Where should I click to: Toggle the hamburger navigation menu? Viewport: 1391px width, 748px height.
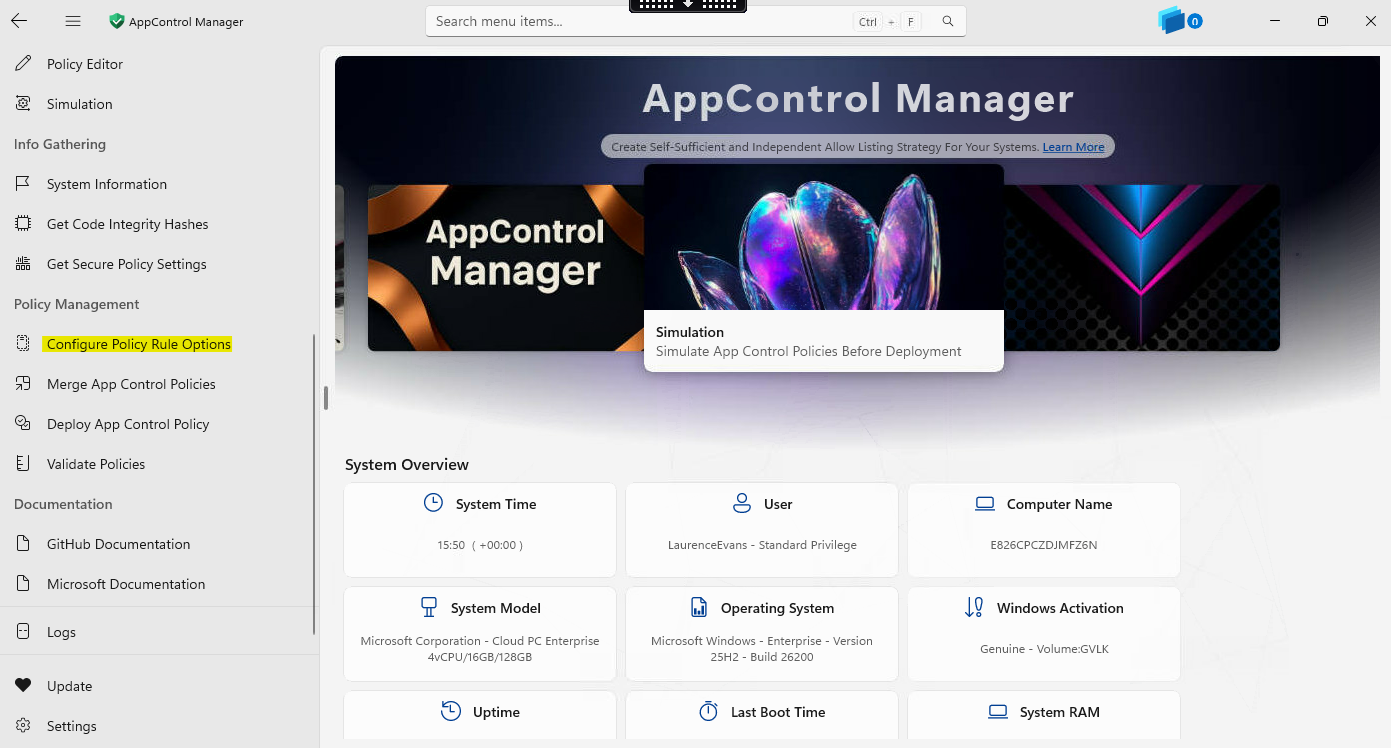pyautogui.click(x=72, y=21)
